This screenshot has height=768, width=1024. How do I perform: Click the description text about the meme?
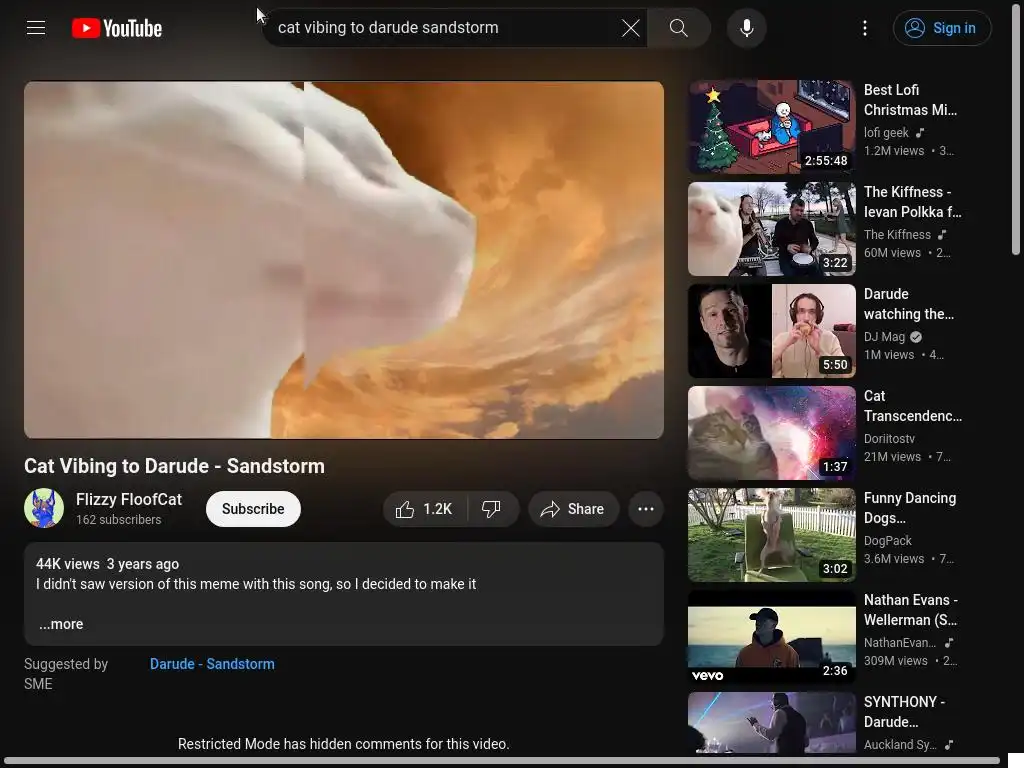(x=256, y=584)
